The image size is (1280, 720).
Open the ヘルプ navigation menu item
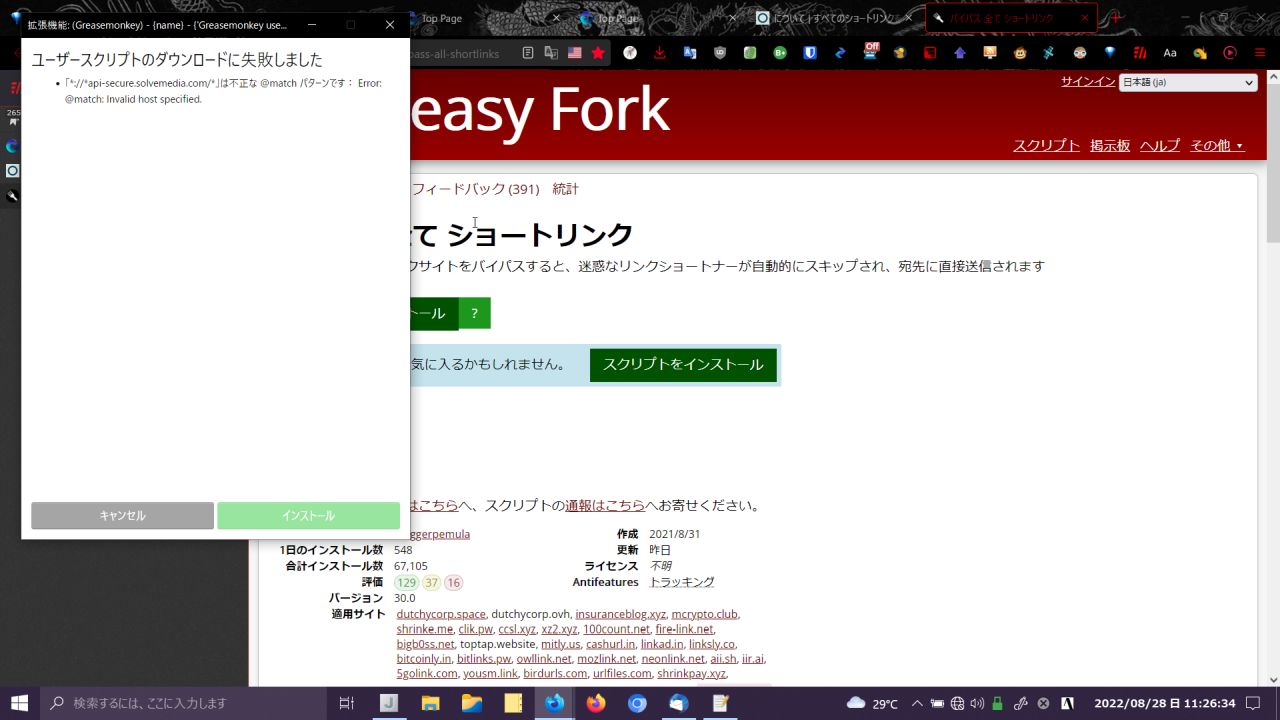1160,146
